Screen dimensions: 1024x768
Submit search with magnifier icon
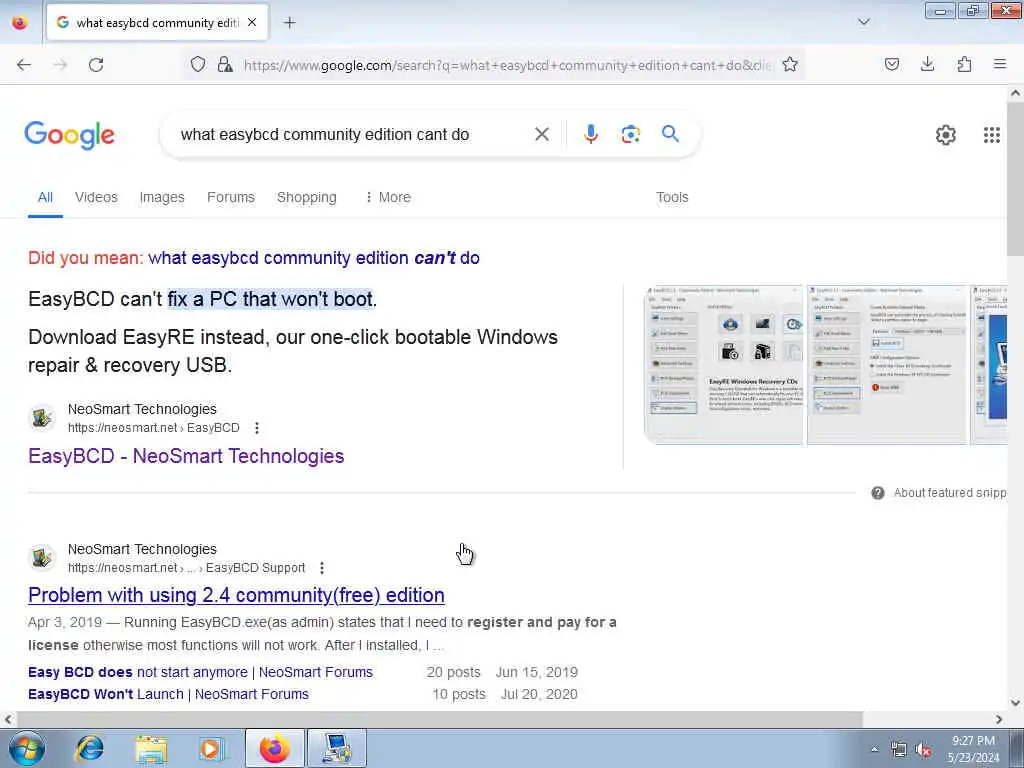coord(670,134)
